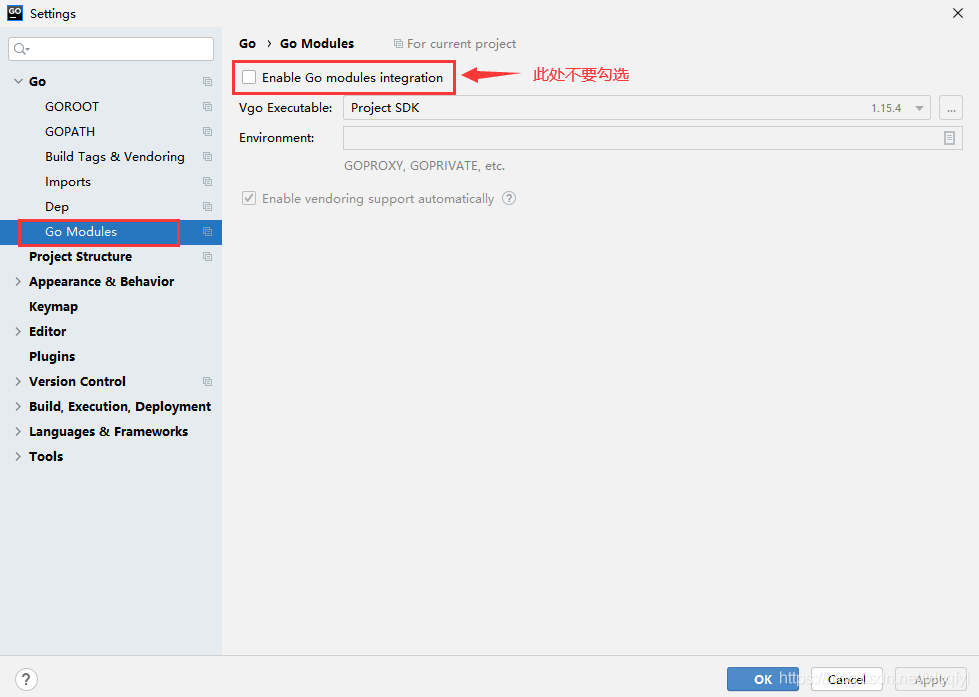Click the help icon next to vendoring support

[509, 198]
